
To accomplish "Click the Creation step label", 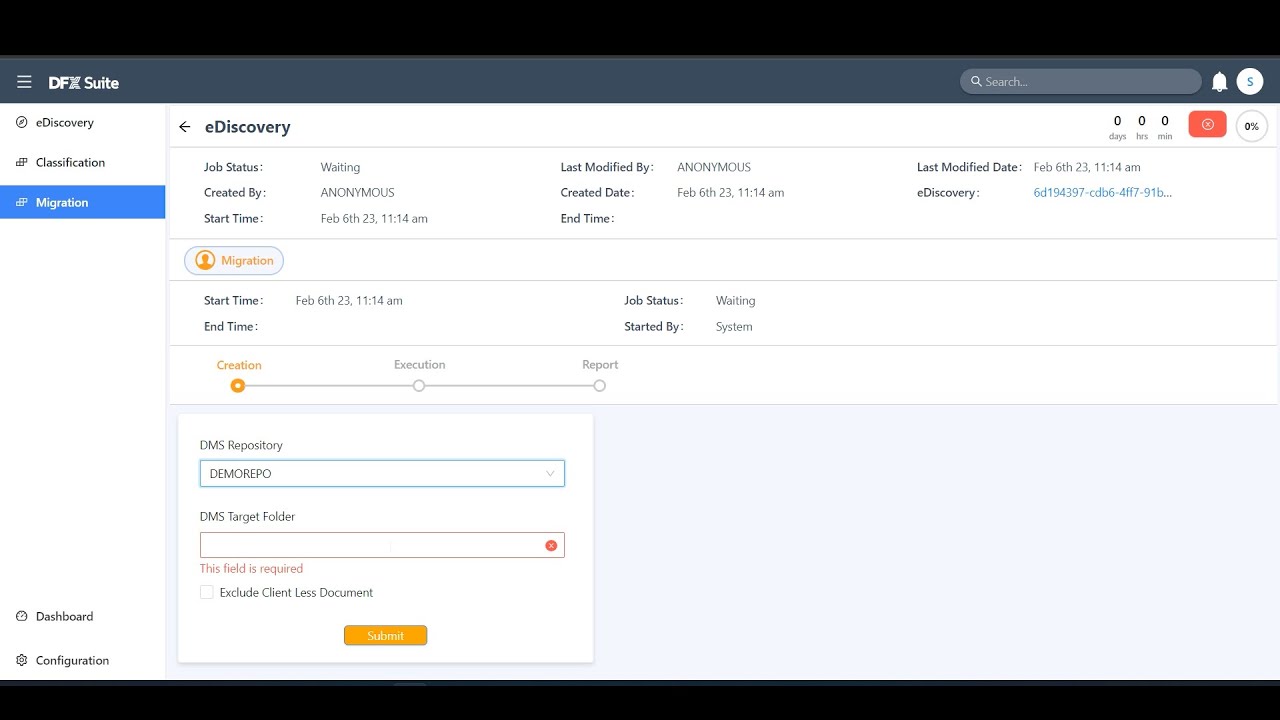I will [x=239, y=365].
